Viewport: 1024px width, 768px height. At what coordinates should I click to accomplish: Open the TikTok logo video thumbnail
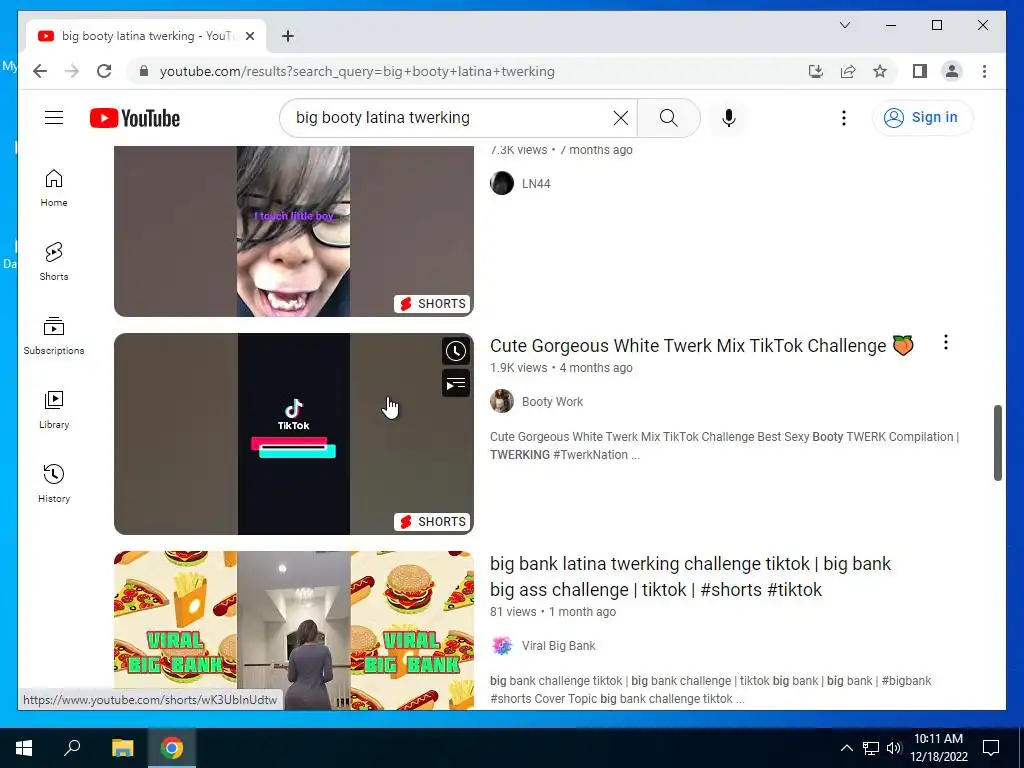pos(294,434)
